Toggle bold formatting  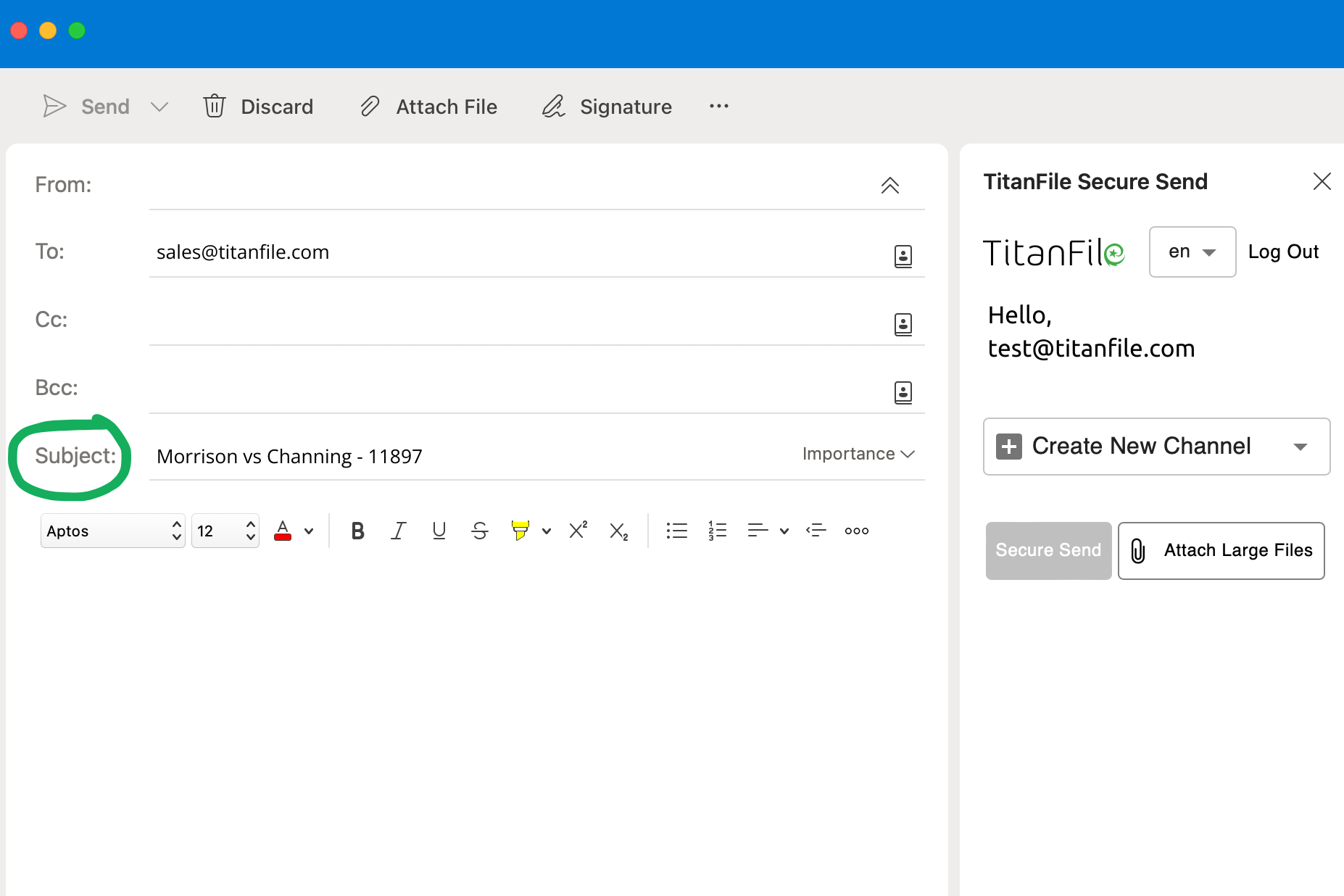tap(357, 531)
